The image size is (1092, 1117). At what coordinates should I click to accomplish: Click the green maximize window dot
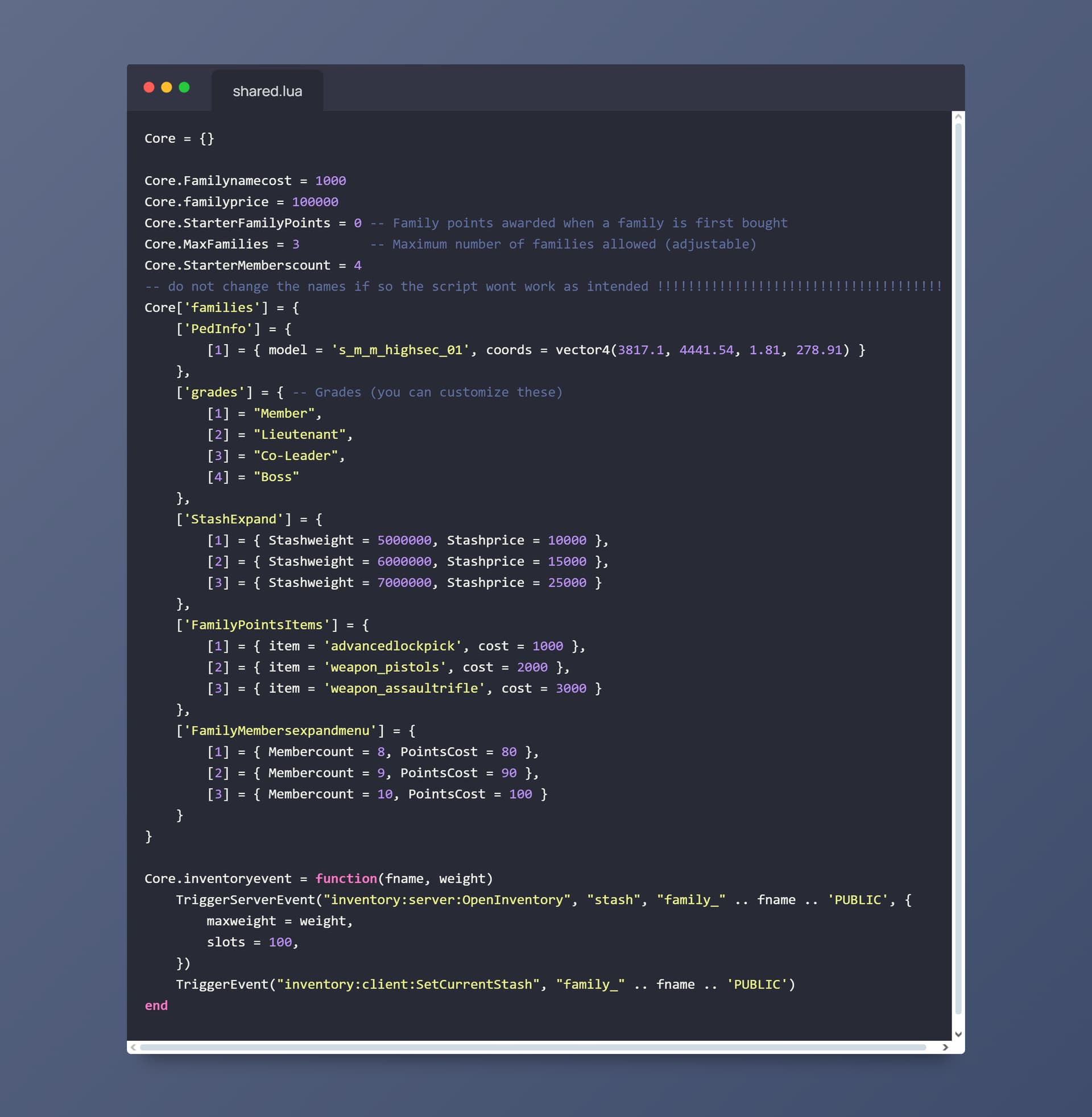(184, 87)
